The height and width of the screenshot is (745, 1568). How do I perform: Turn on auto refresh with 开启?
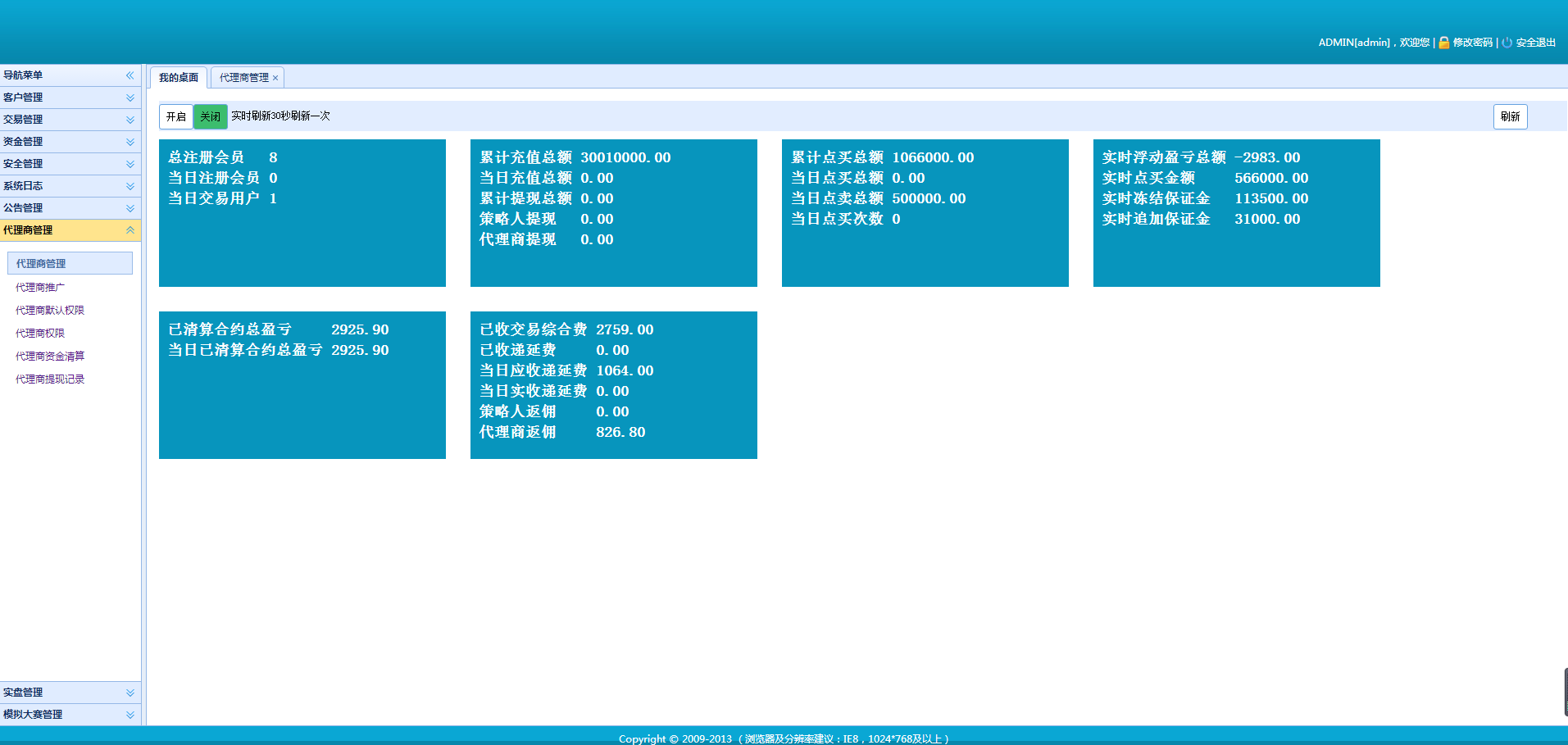click(176, 116)
